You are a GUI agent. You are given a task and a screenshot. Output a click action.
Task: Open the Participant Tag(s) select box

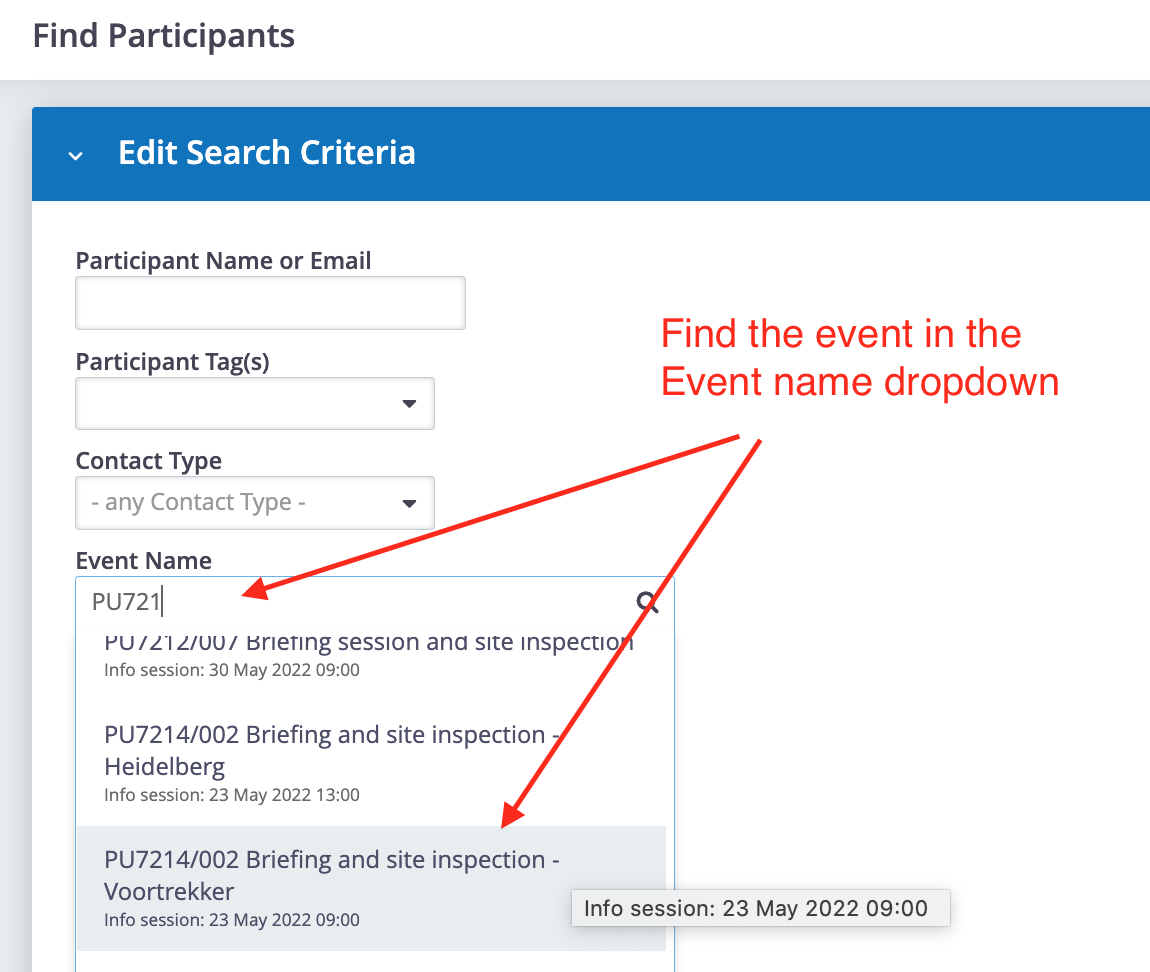[240, 403]
